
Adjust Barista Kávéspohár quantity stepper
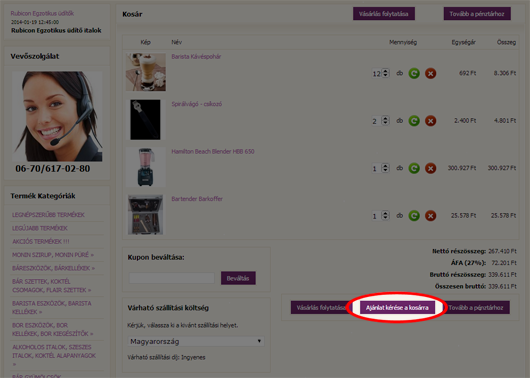click(385, 73)
